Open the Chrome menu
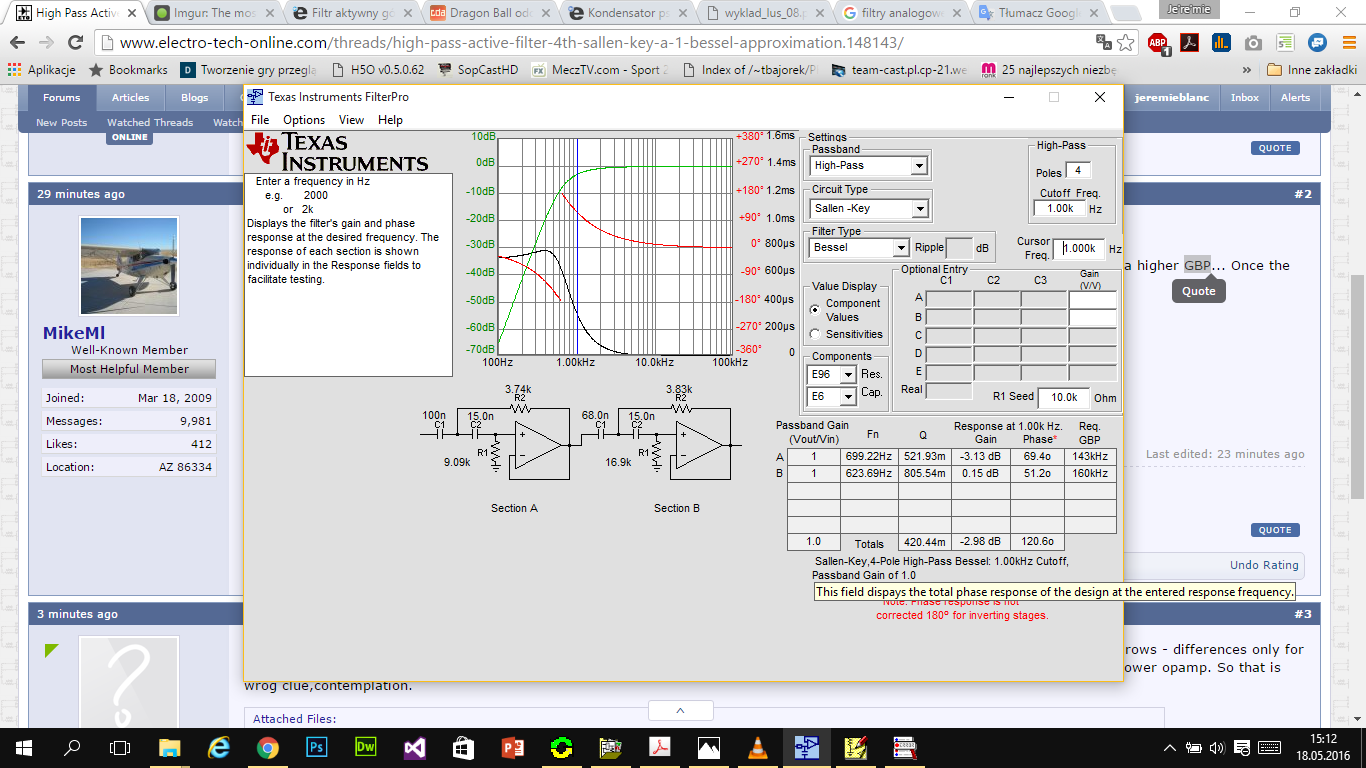The image size is (1366, 768). pos(1347,43)
